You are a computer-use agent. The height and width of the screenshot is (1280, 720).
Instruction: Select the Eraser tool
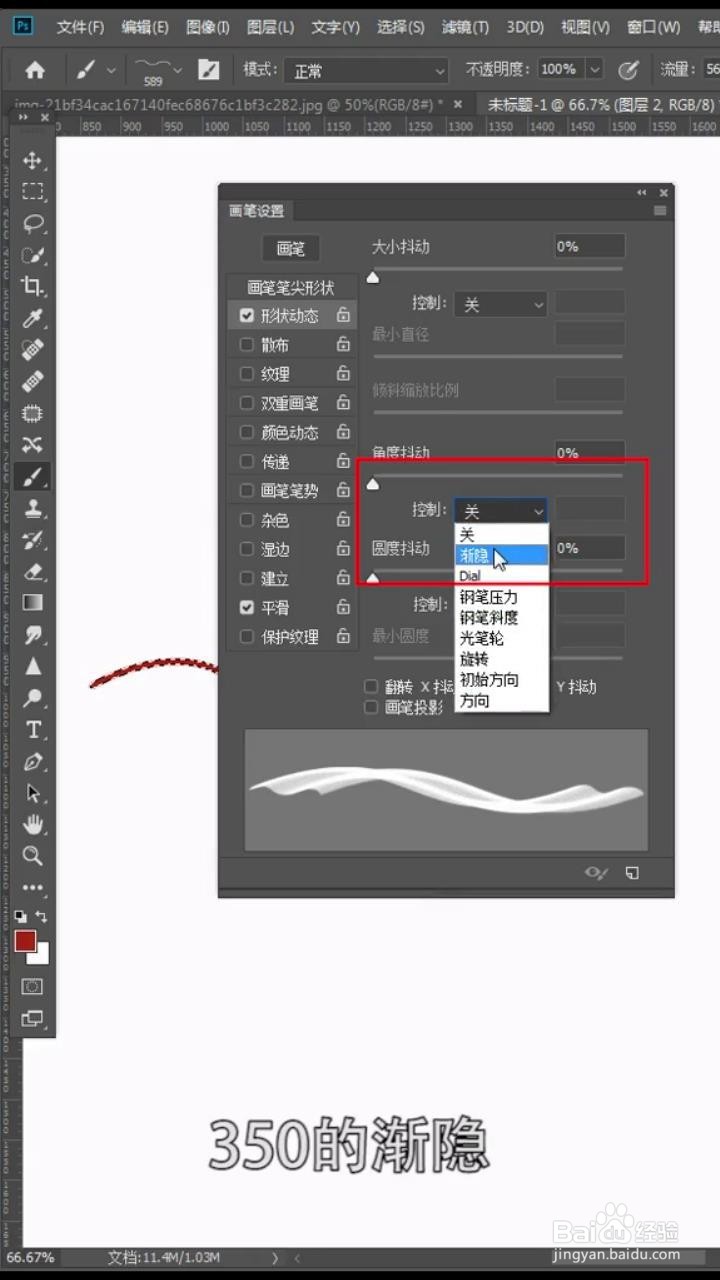(33, 571)
